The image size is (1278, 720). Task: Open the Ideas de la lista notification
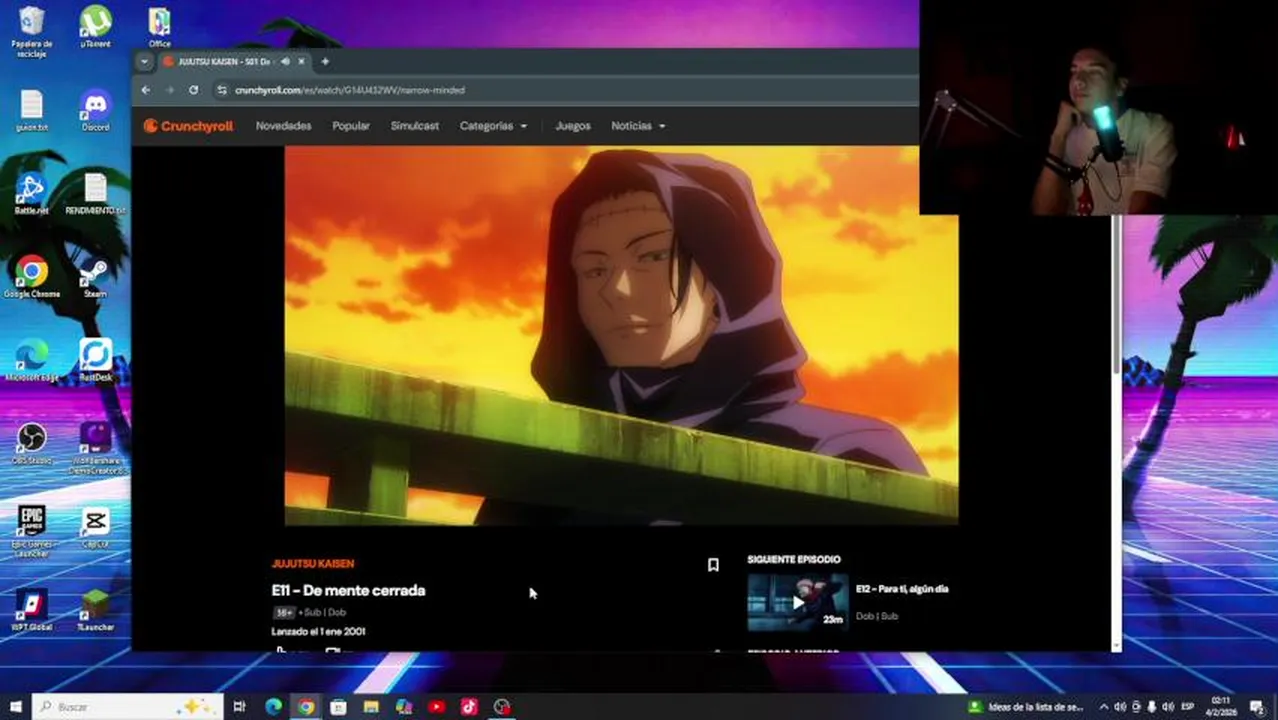1027,707
